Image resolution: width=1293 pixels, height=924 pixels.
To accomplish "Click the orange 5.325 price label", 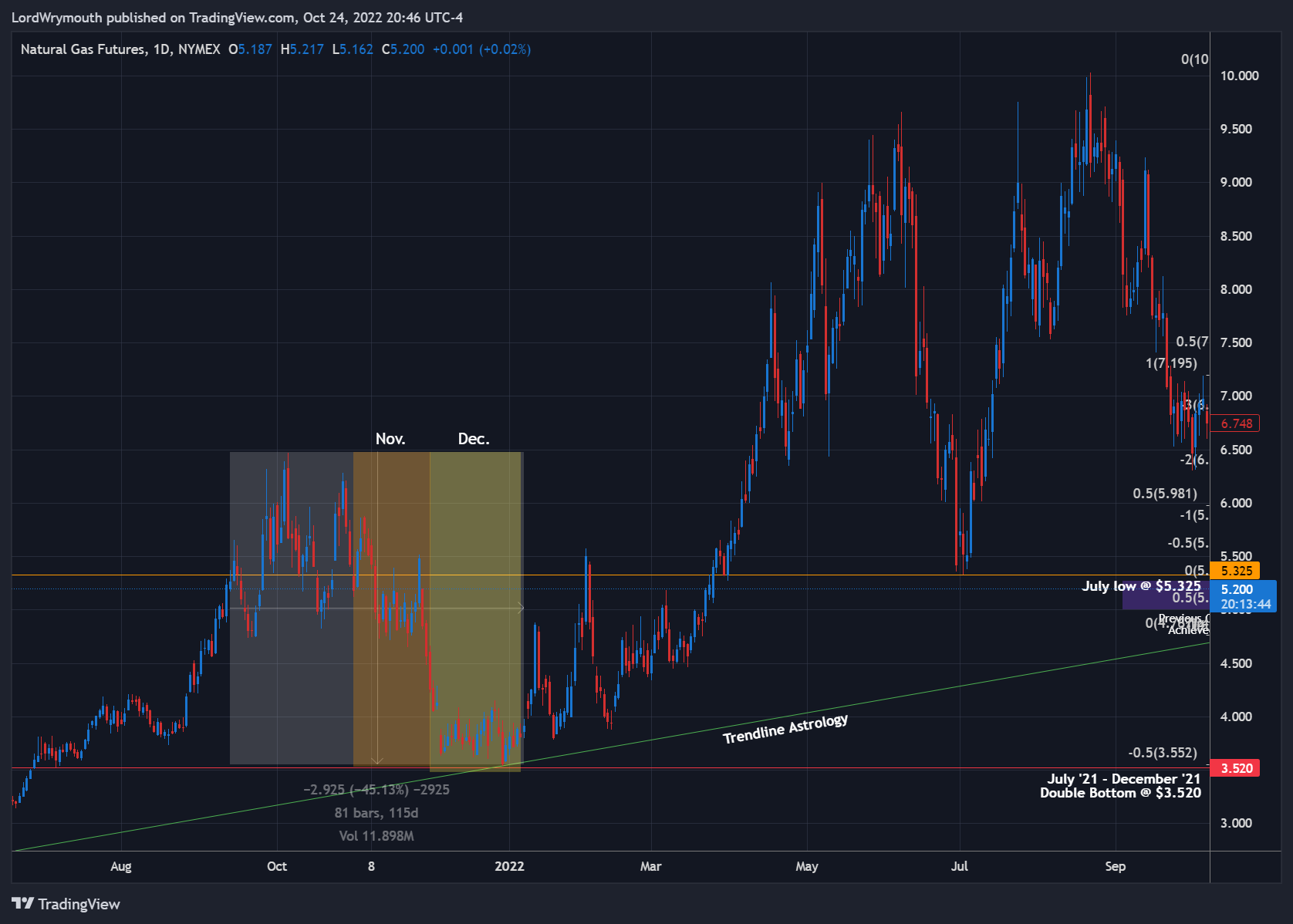I will click(x=1235, y=571).
